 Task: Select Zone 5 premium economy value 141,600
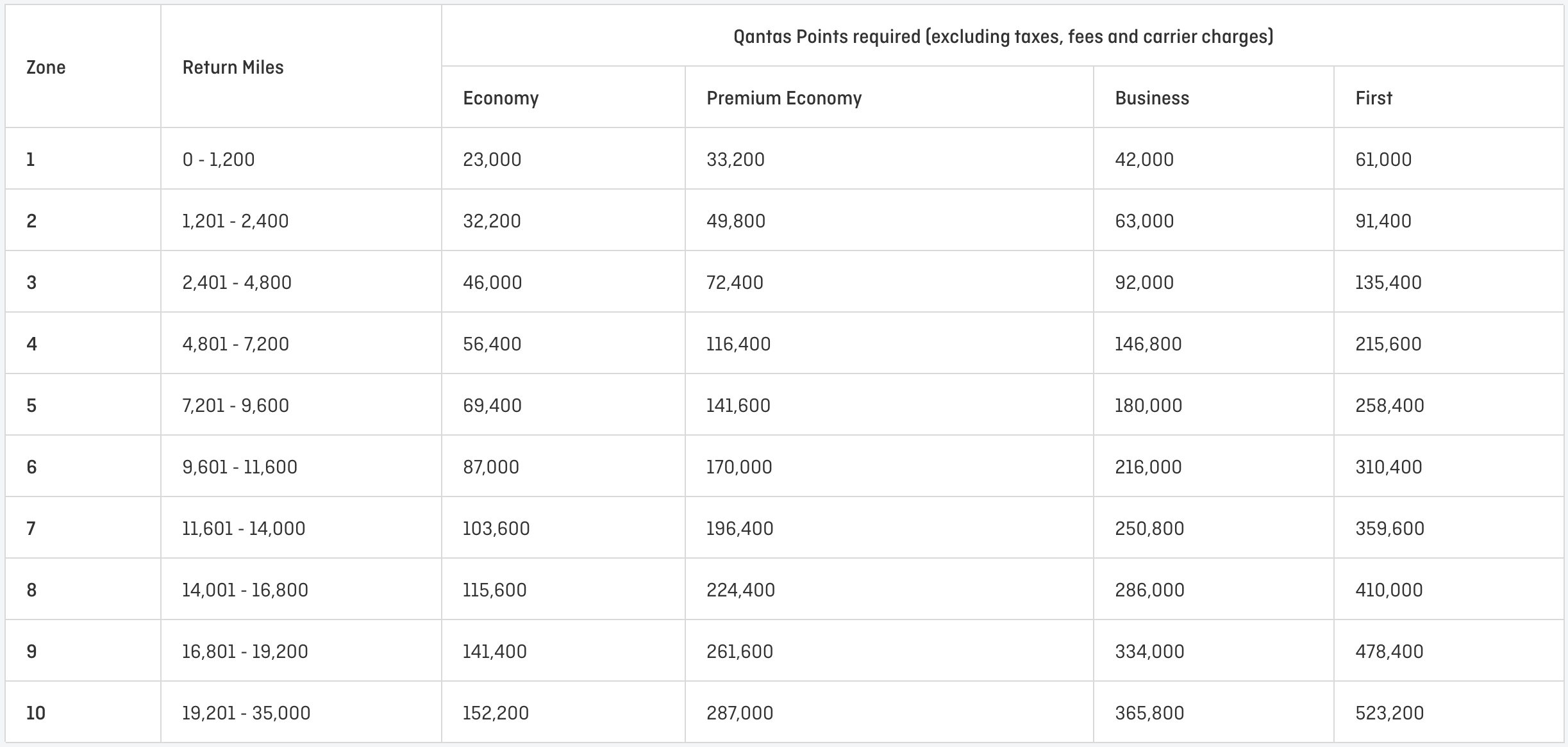pyautogui.click(x=738, y=406)
